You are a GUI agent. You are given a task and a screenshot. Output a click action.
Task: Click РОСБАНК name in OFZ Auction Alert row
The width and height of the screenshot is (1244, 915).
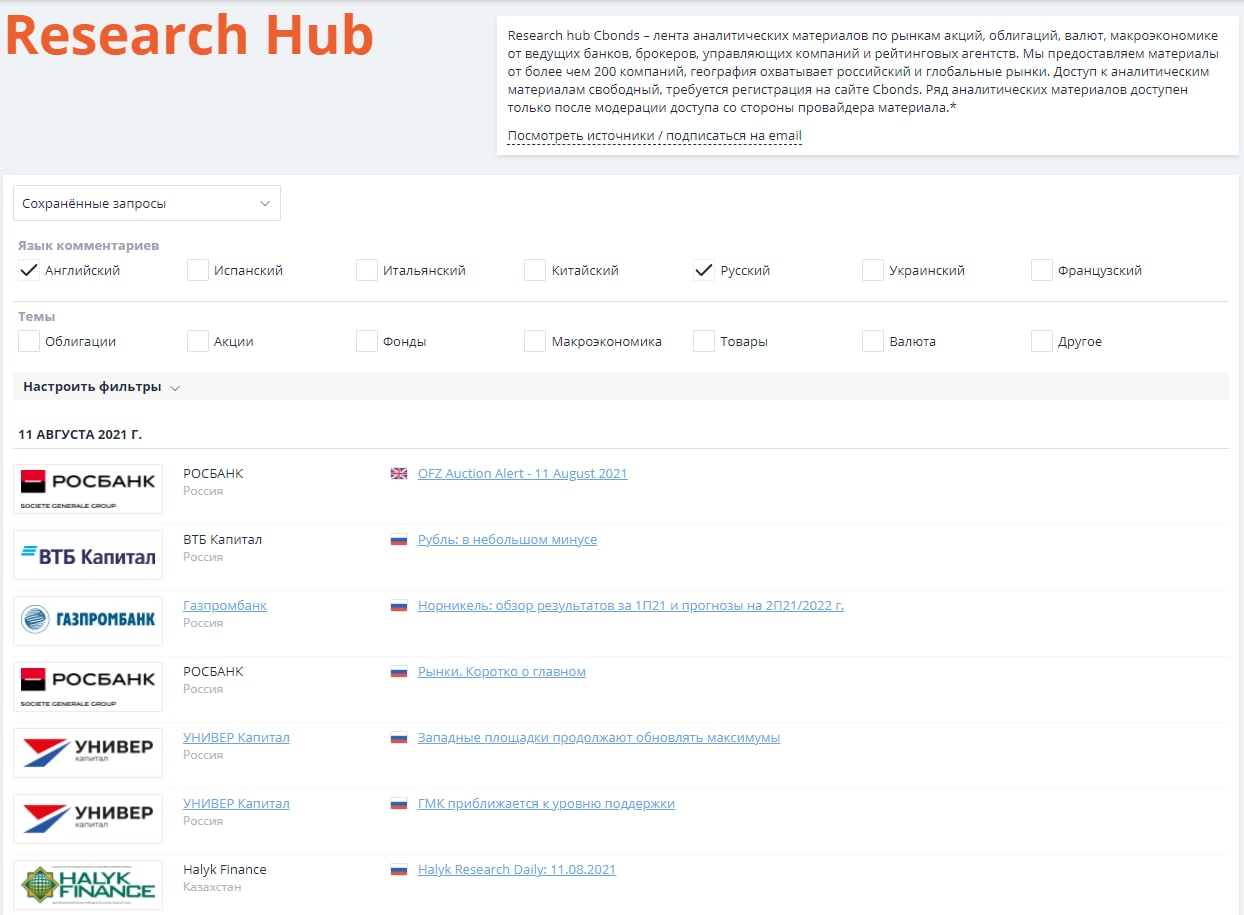click(x=213, y=474)
